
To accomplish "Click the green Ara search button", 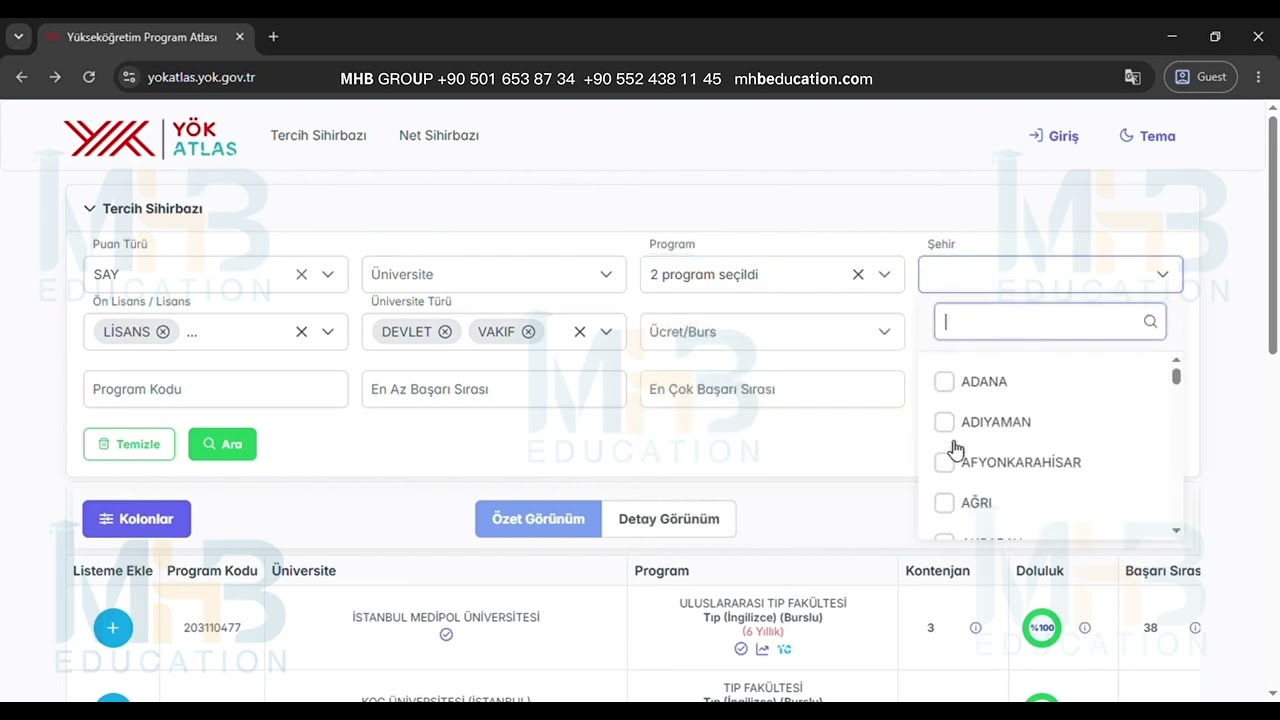I will pyautogui.click(x=222, y=444).
